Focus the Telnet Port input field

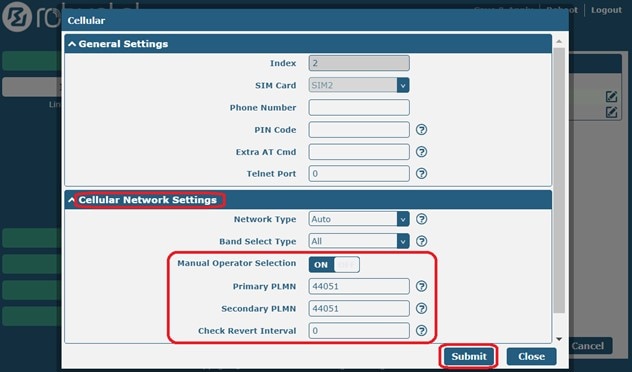(359, 174)
